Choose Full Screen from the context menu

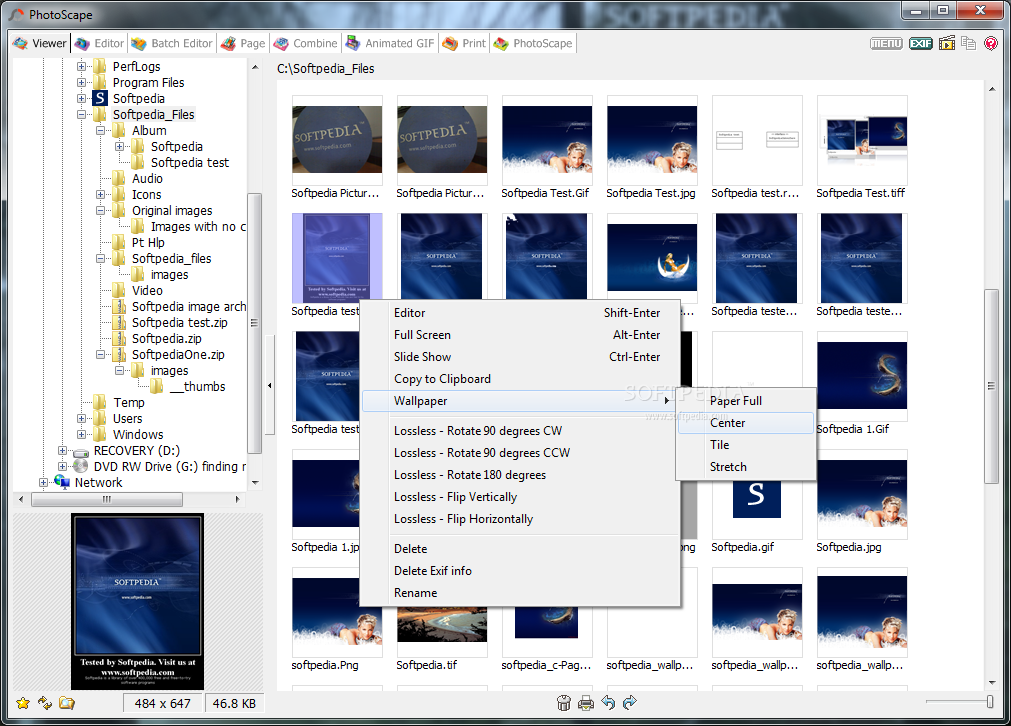(521, 335)
